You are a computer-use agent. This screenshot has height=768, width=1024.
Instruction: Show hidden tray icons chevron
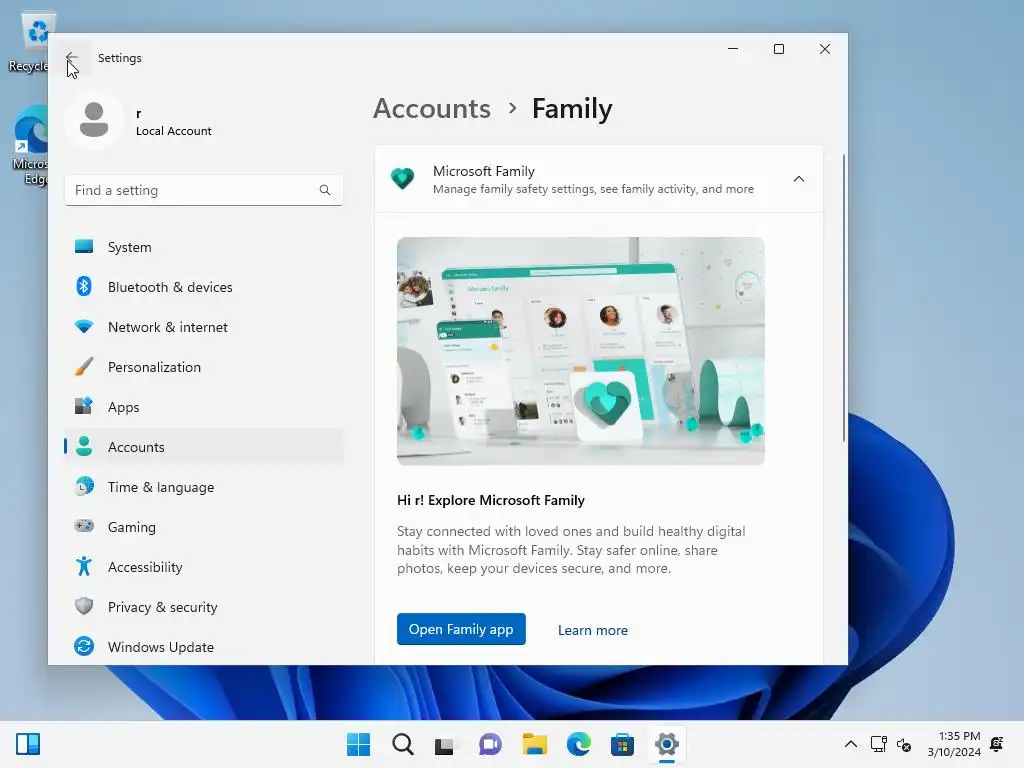click(x=850, y=744)
